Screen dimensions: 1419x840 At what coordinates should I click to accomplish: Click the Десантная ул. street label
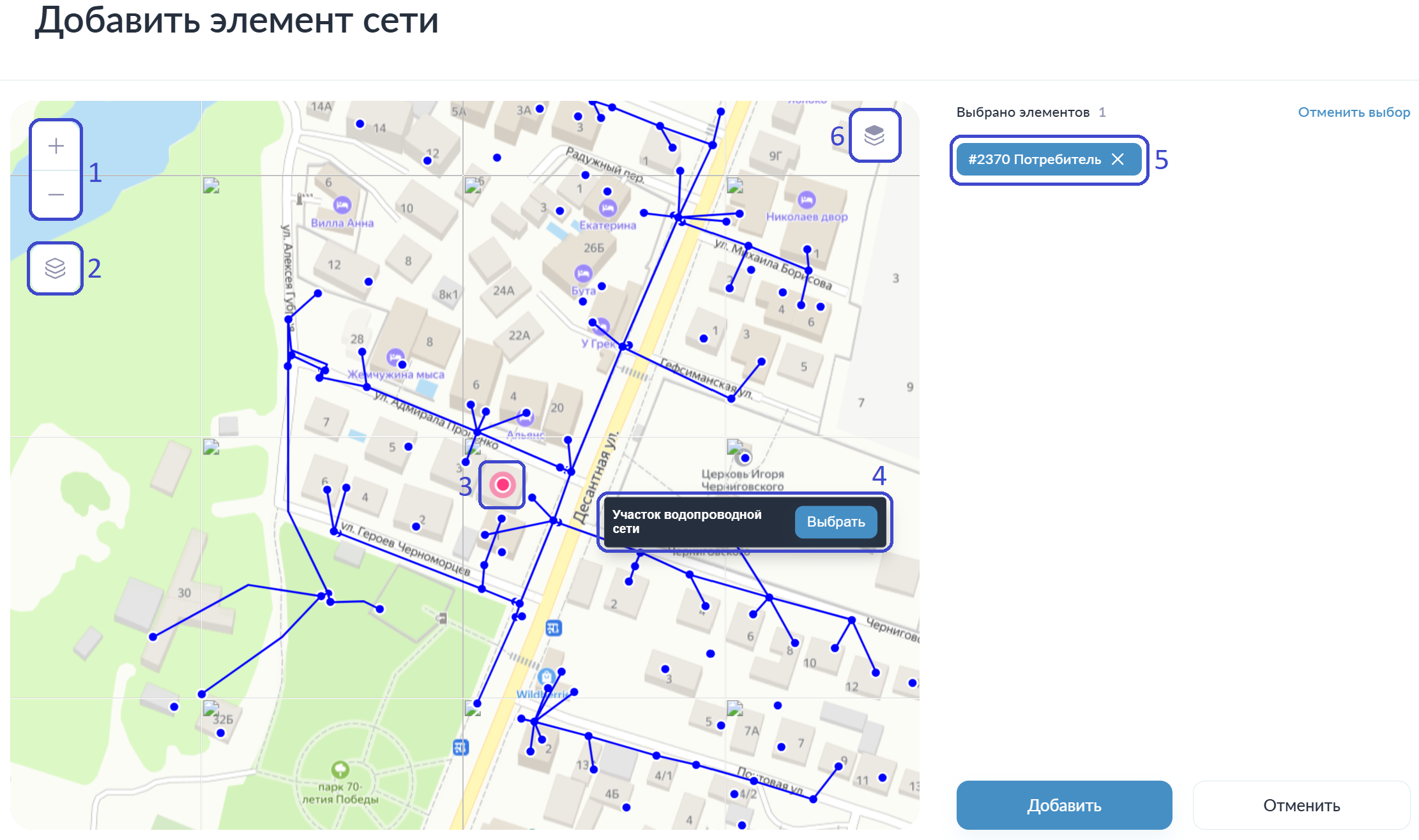596,477
